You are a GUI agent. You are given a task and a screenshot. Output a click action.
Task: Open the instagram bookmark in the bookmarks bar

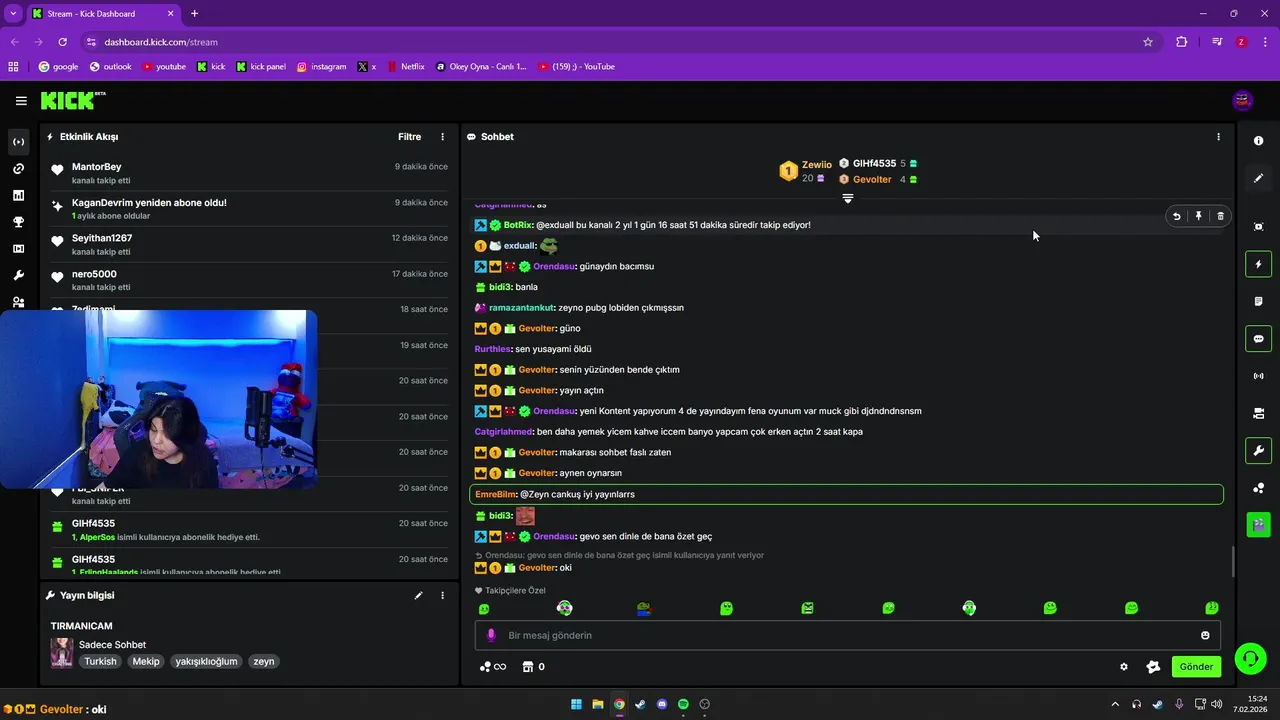(321, 67)
